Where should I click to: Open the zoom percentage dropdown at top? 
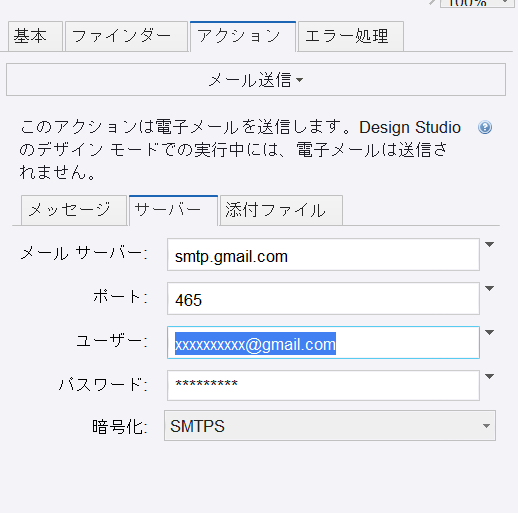(477, 3)
